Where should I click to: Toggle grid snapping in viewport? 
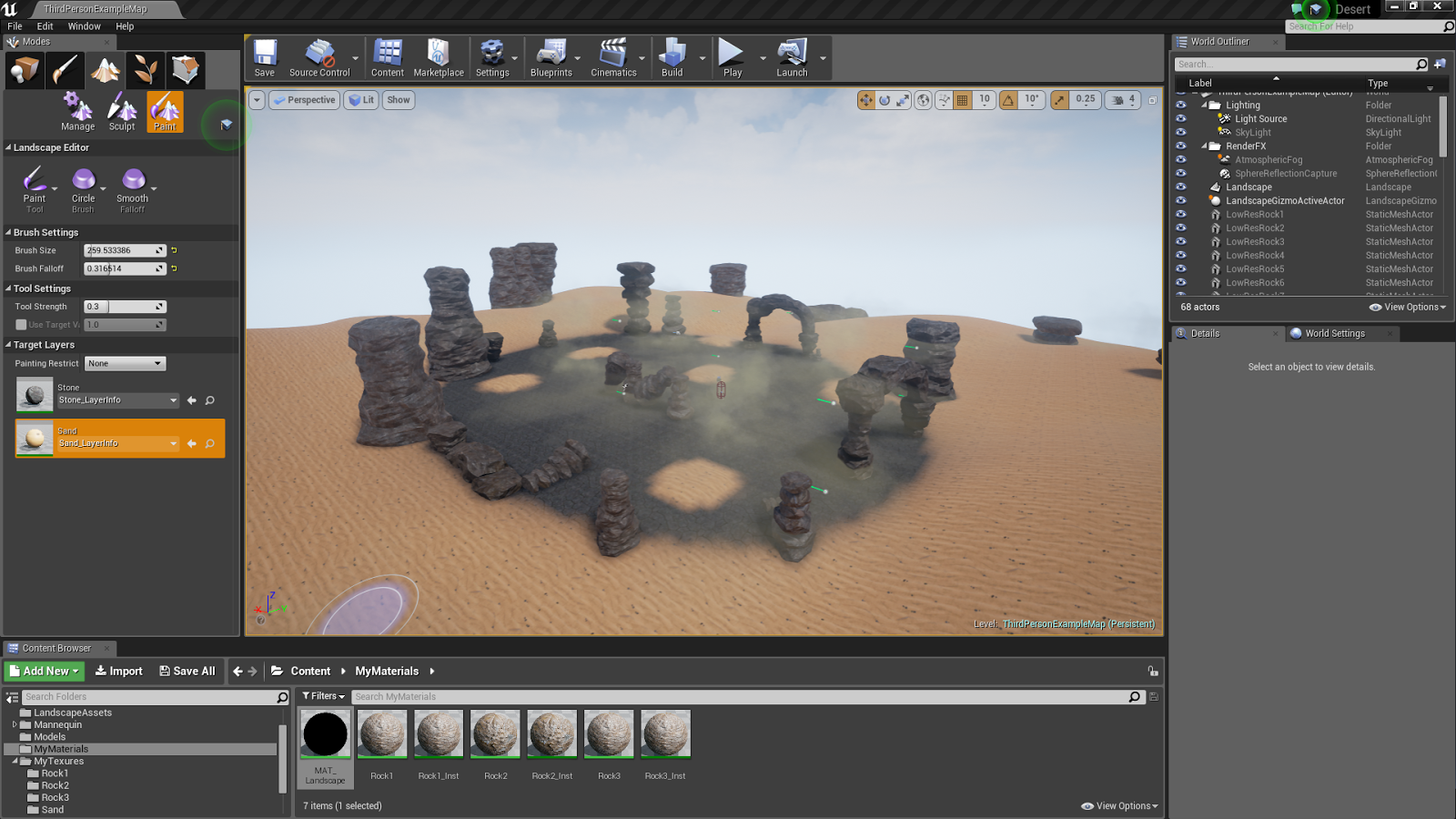pyautogui.click(x=962, y=100)
